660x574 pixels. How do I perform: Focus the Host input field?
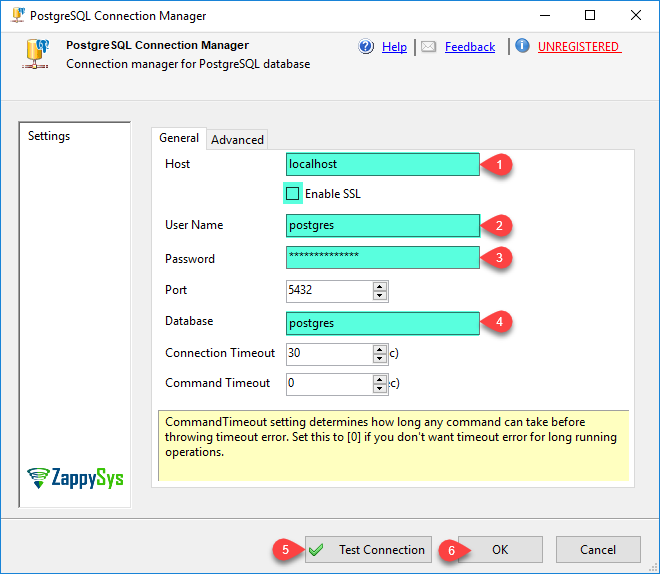[383, 164]
